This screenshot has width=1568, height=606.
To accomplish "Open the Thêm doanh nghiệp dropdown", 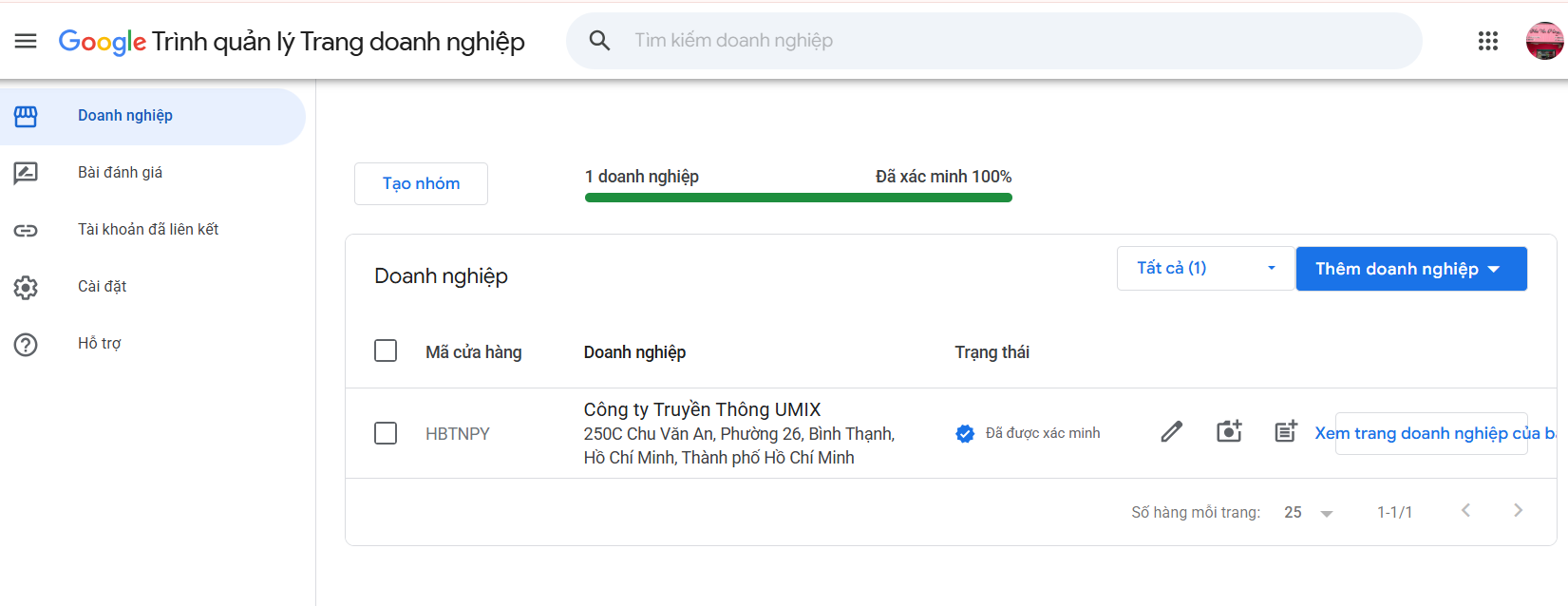I will coord(1411,269).
